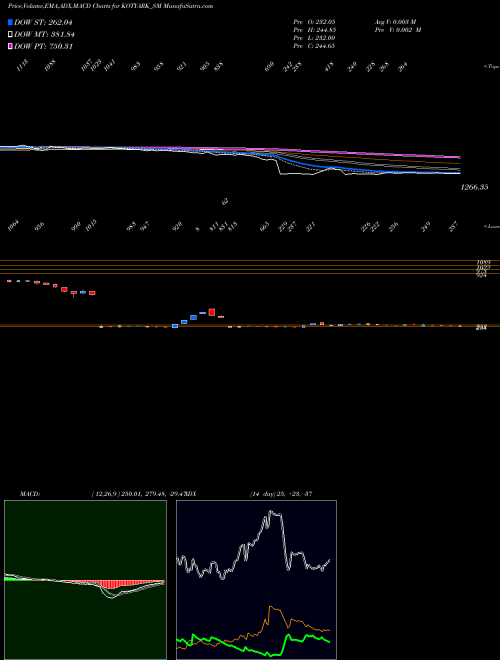Click the 1266.35 price label
The width and height of the screenshot is (500, 660).
(474, 187)
